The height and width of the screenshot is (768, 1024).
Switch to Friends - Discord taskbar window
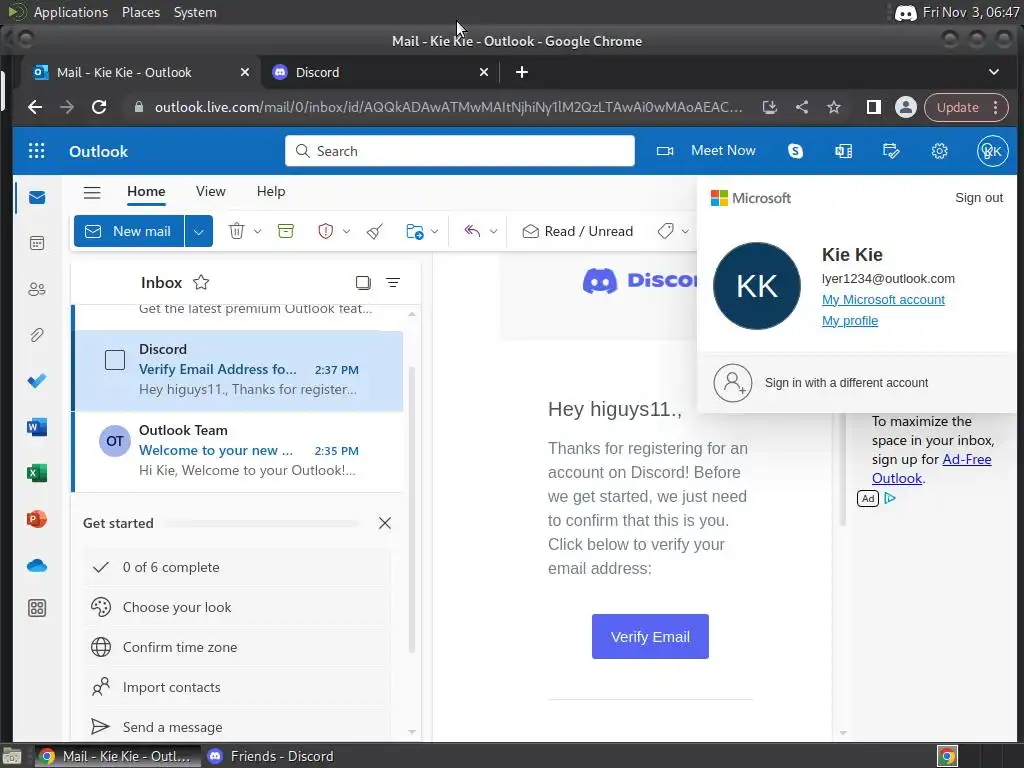click(x=271, y=756)
